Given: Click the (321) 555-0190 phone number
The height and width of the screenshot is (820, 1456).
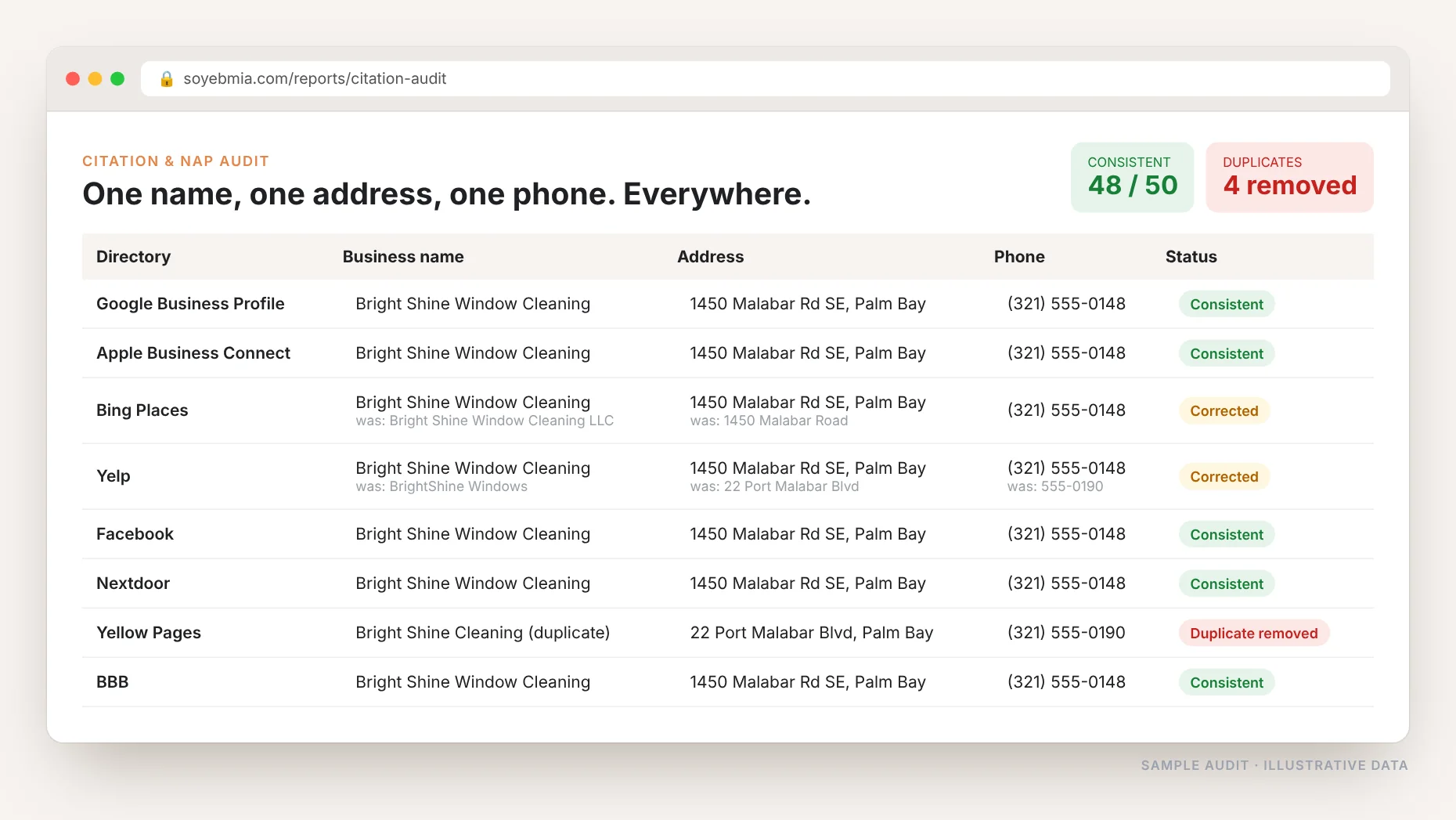Looking at the screenshot, I should (1066, 633).
